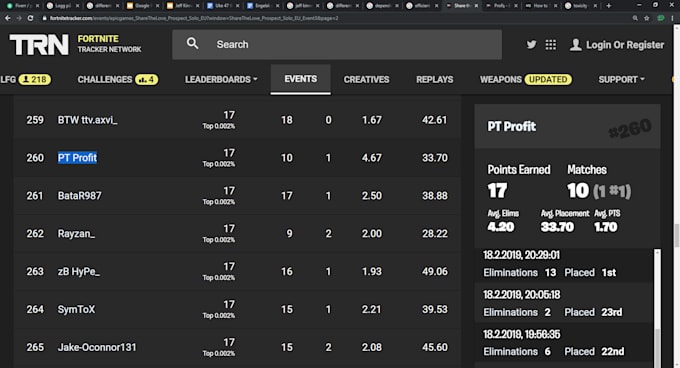This screenshot has height=368, width=680.
Task: Select the EVENTS tab
Action: coord(301,79)
